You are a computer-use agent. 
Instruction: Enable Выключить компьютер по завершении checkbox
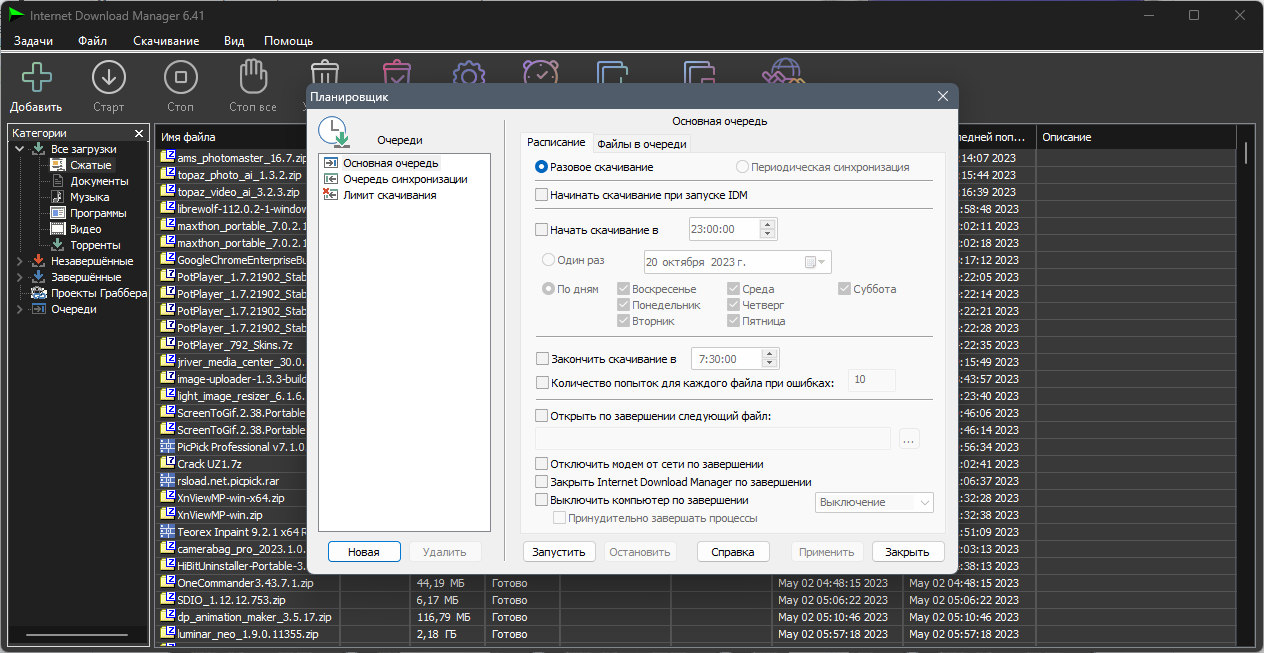(542, 500)
